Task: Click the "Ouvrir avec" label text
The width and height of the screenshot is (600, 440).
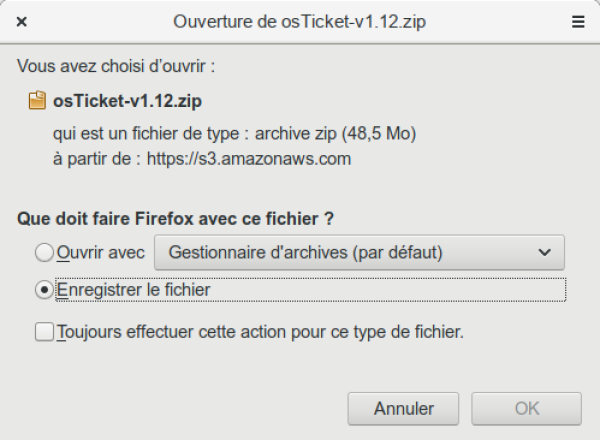Action: click(101, 252)
